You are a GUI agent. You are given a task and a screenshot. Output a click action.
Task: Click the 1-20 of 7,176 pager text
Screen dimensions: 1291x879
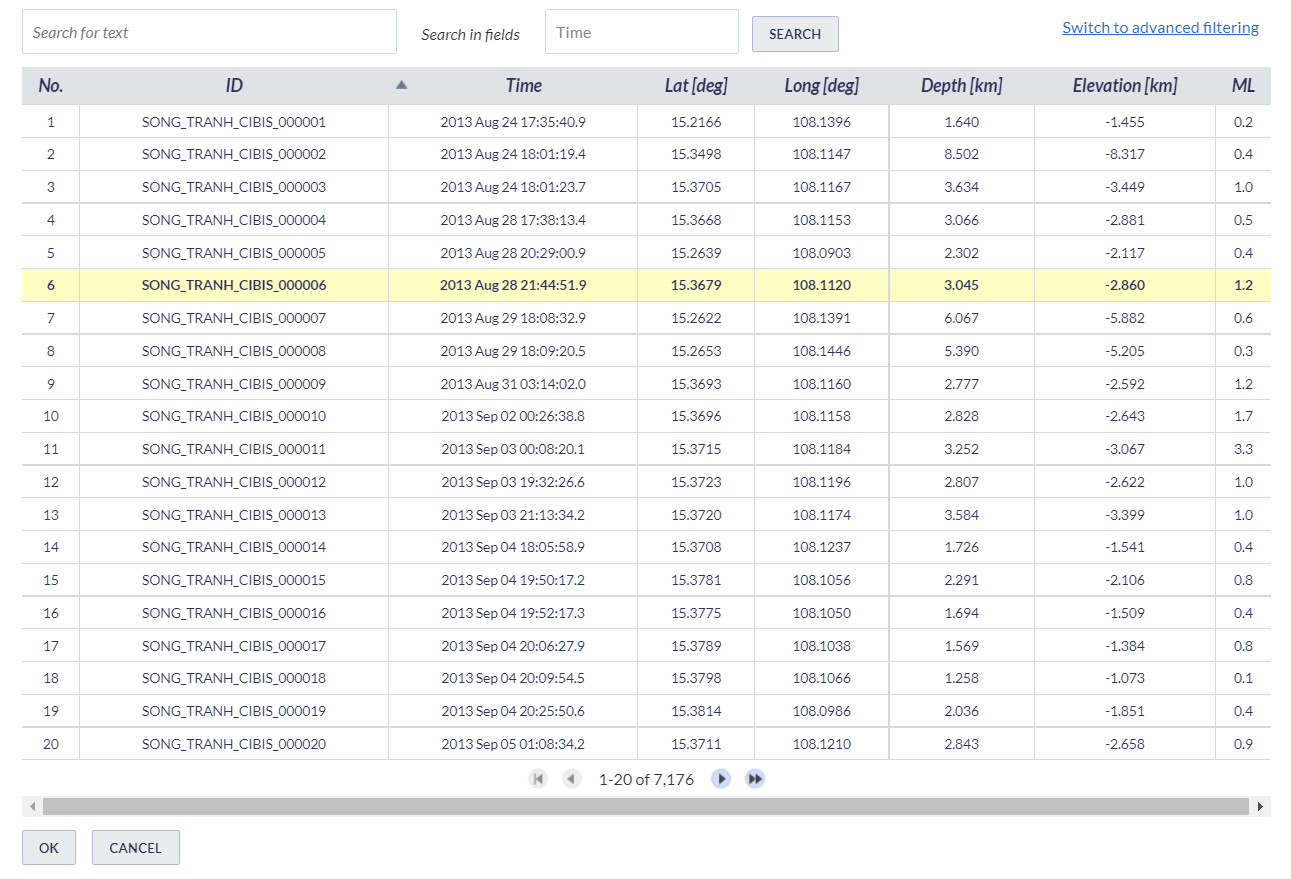(x=646, y=779)
